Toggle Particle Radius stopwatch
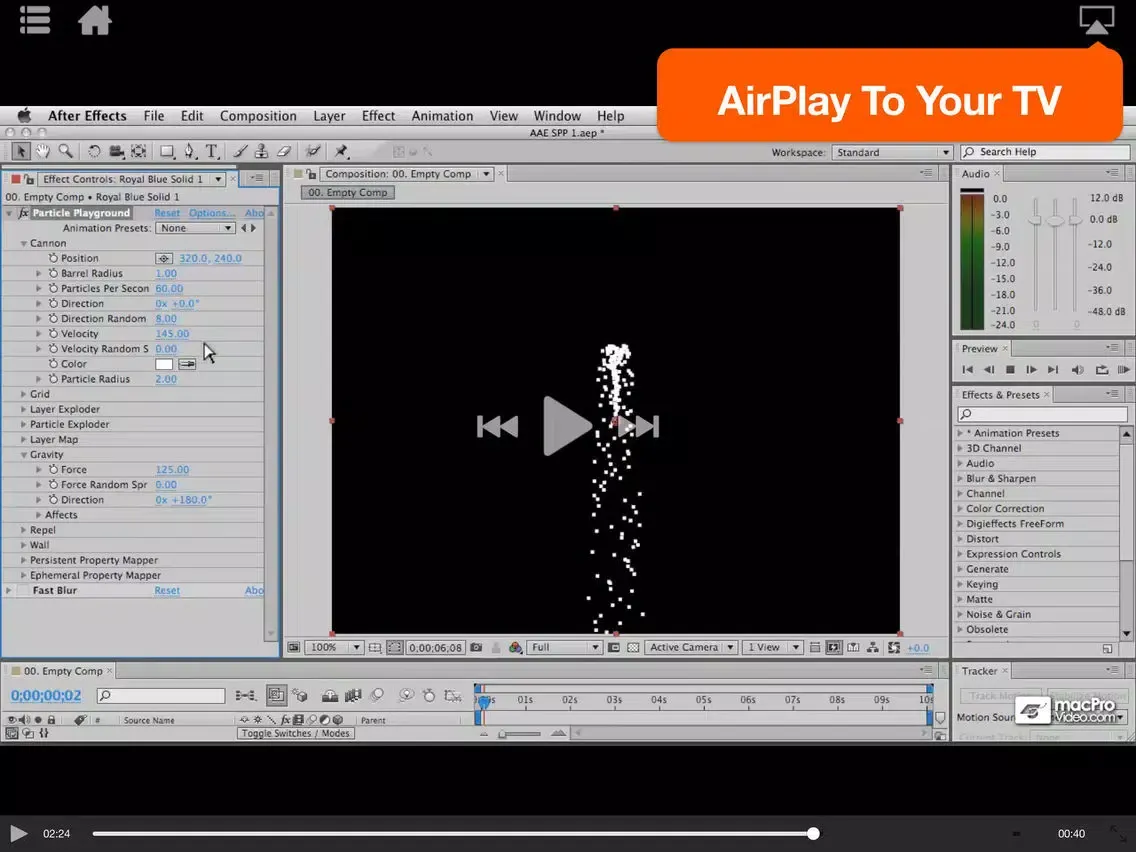 tap(53, 379)
